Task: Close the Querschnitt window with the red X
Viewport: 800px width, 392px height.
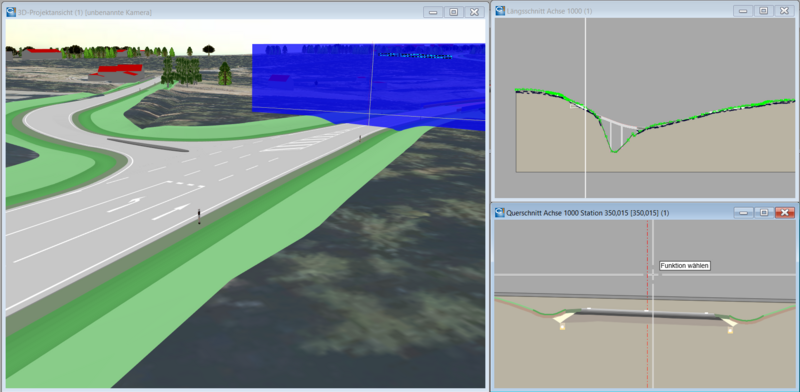Action: click(785, 212)
